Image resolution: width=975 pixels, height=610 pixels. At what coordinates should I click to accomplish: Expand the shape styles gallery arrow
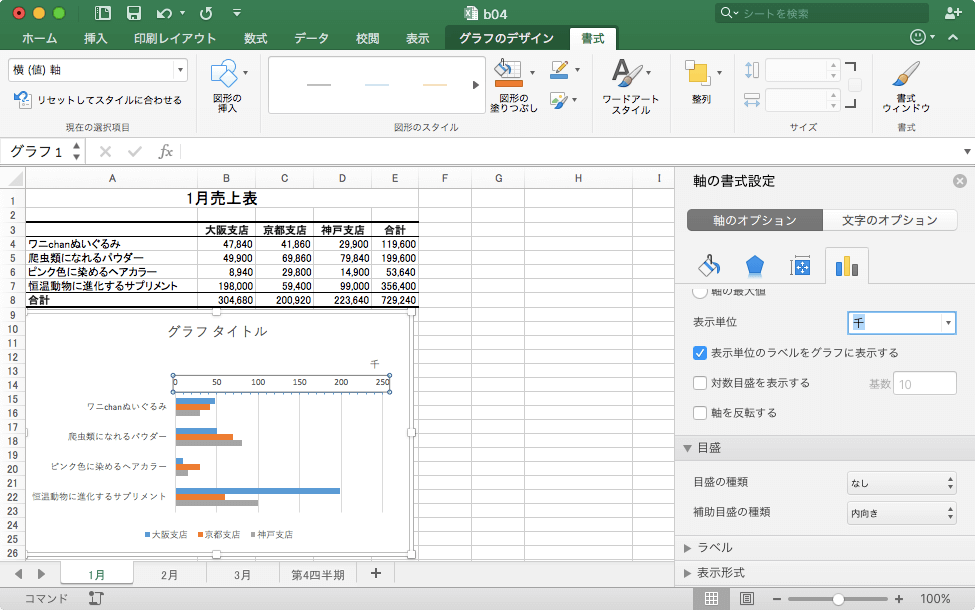click(x=476, y=85)
